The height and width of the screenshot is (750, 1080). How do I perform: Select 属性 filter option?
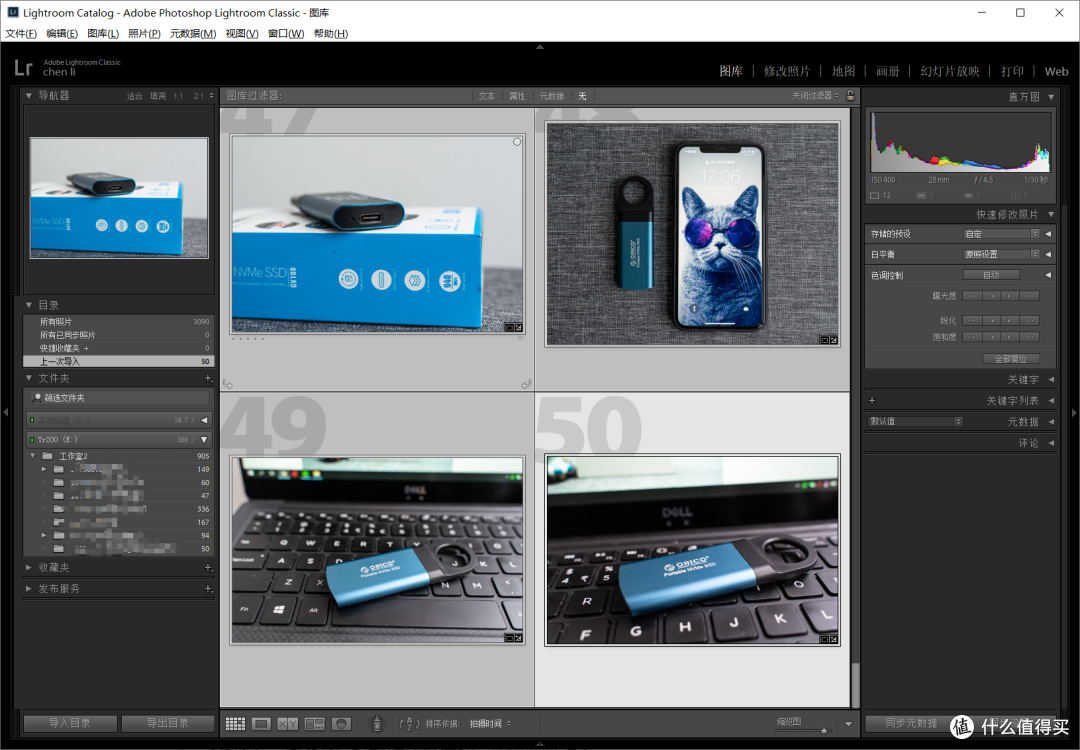point(517,96)
